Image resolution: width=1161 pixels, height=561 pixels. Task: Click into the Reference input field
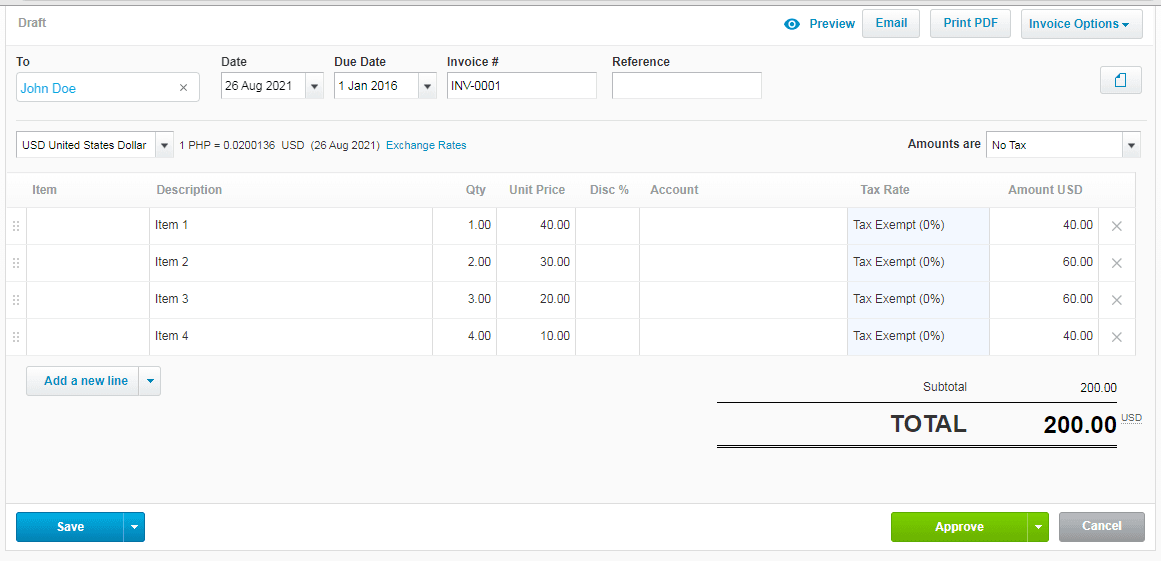click(x=686, y=86)
